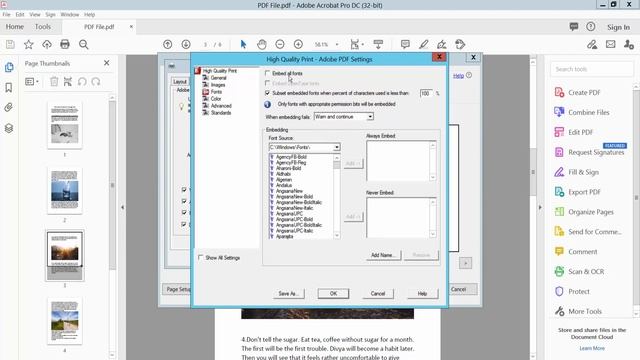Click the Add Name button
Screen dimensions: 640x360
[383, 255]
